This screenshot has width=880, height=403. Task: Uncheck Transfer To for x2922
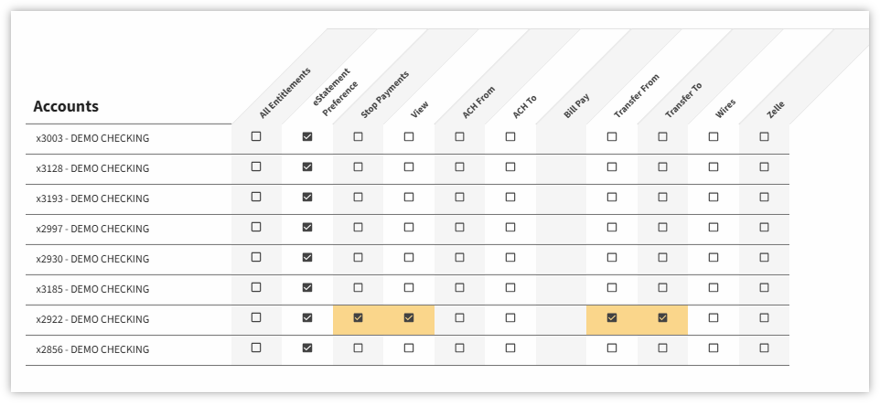coord(663,318)
